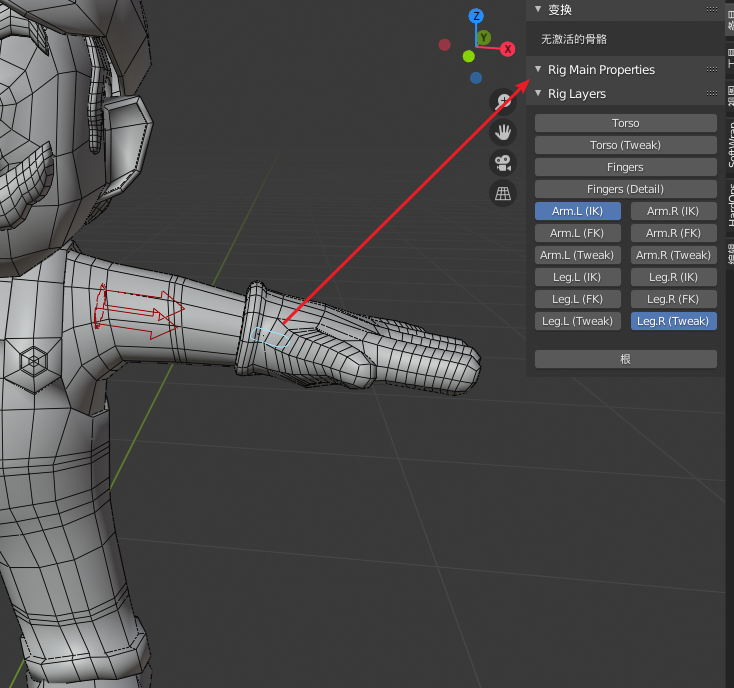Enable the Arm.L (FK) layer
The image size is (734, 688).
click(x=578, y=233)
